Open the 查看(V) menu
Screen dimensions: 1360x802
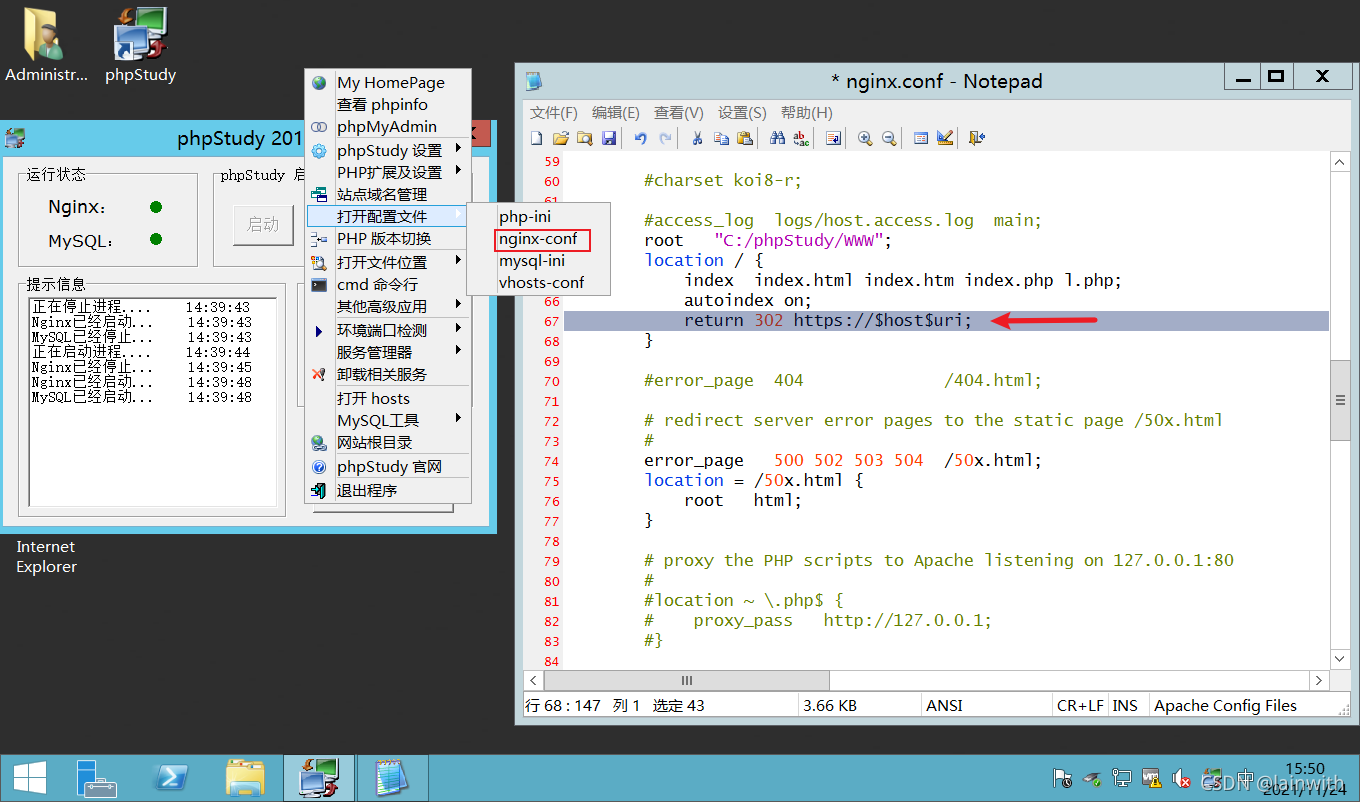[x=679, y=113]
